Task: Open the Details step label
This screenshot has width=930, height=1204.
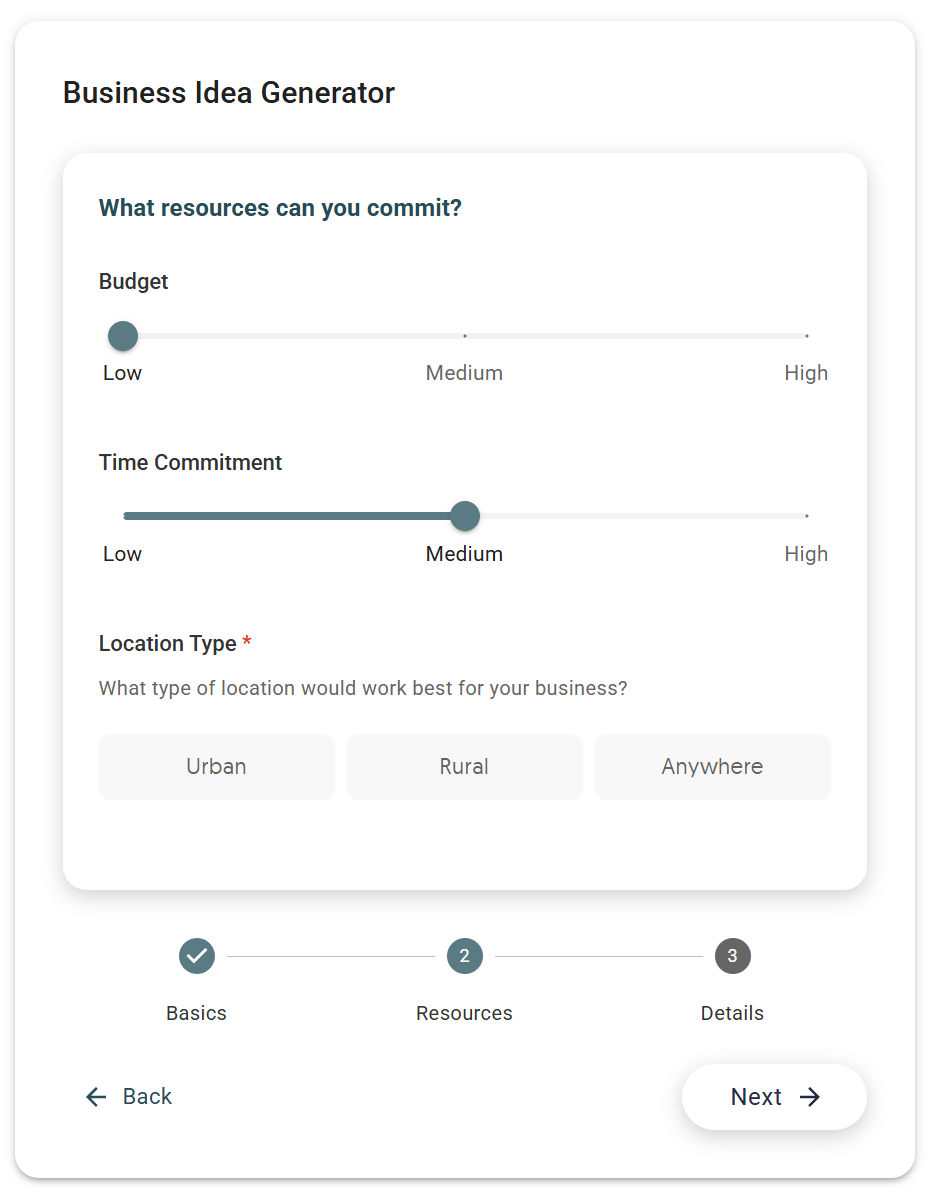Action: (733, 1013)
